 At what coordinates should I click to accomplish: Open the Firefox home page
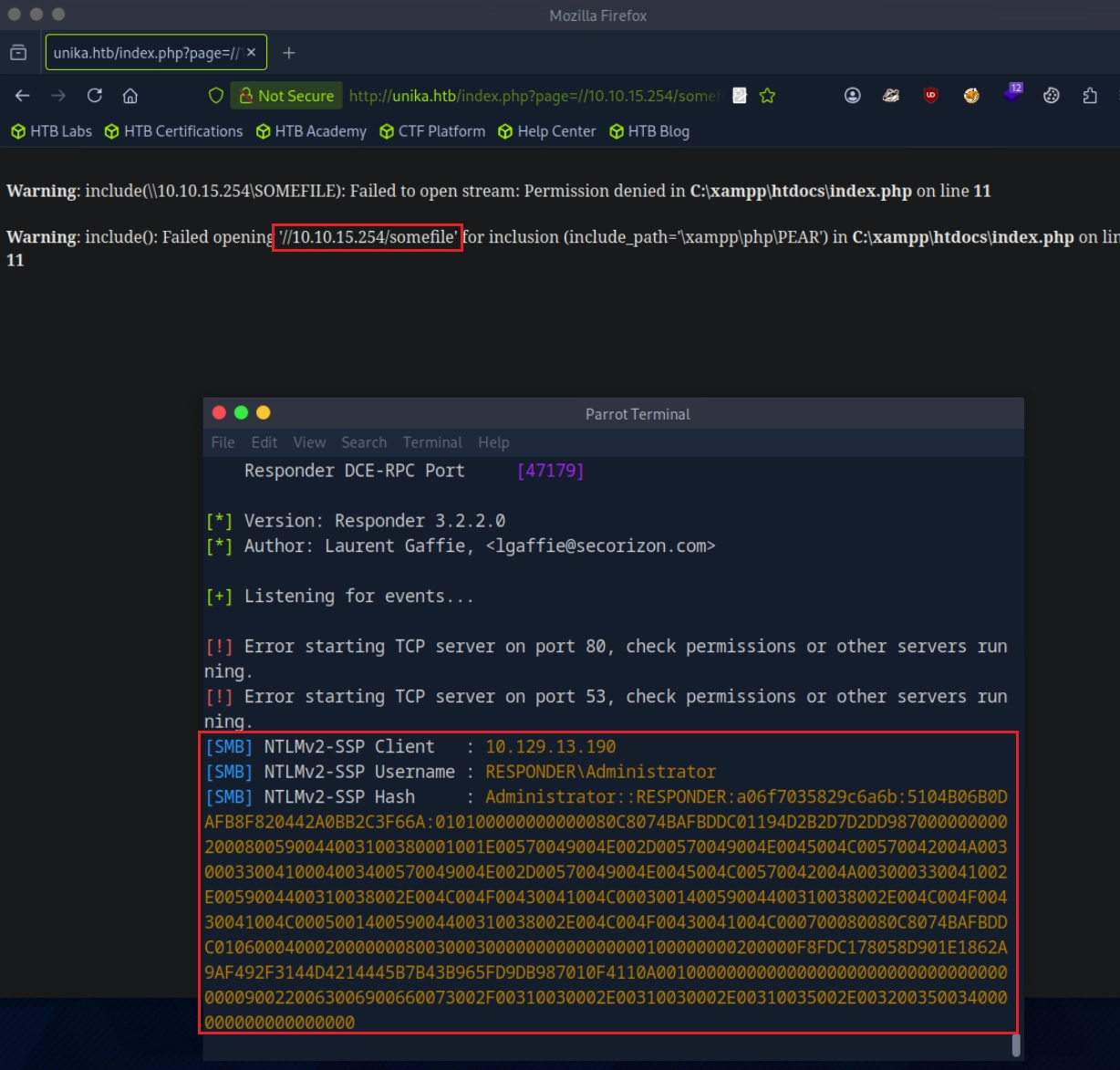(130, 96)
